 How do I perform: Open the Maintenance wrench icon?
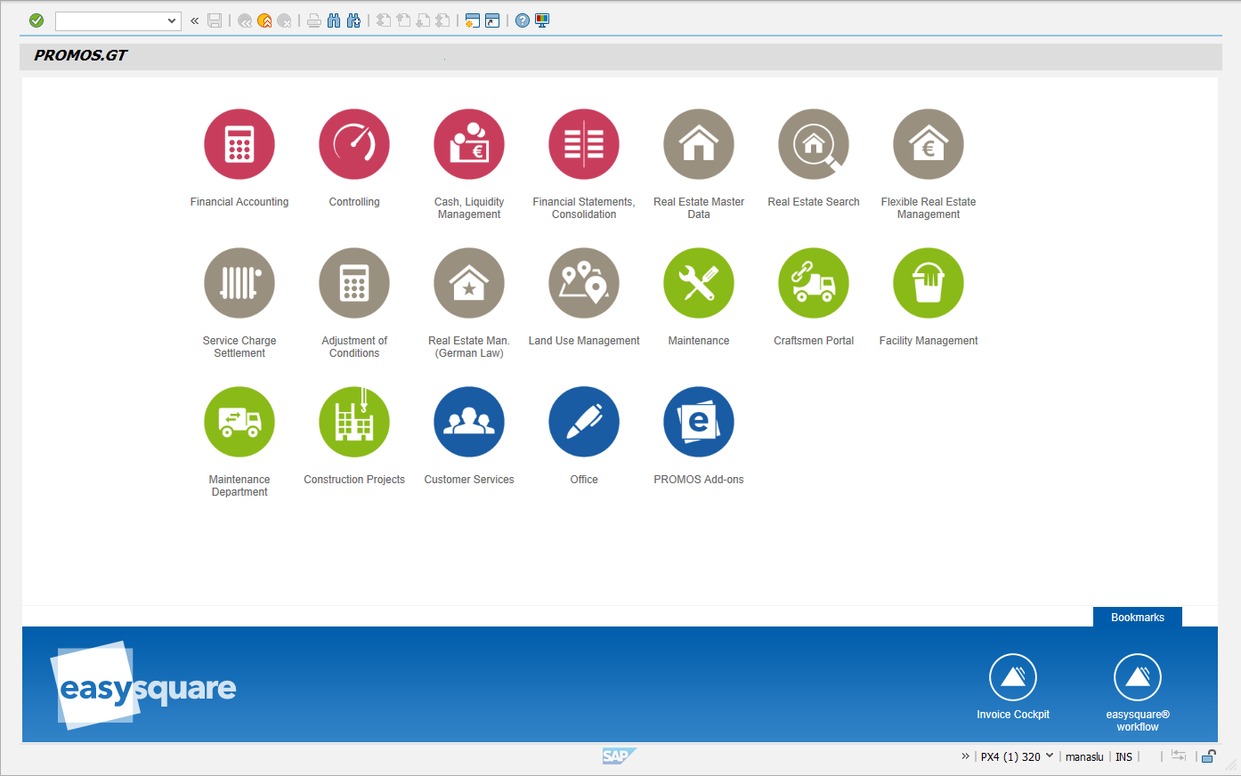point(698,283)
